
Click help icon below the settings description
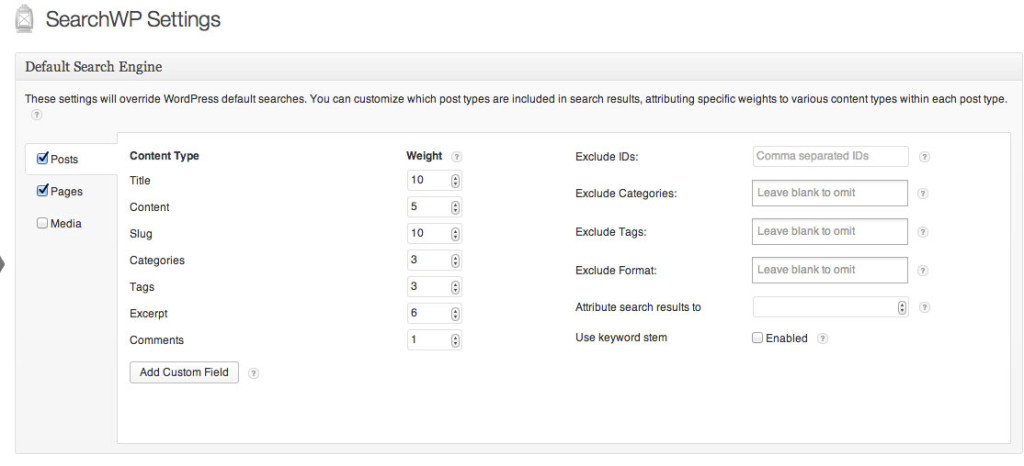[x=37, y=115]
